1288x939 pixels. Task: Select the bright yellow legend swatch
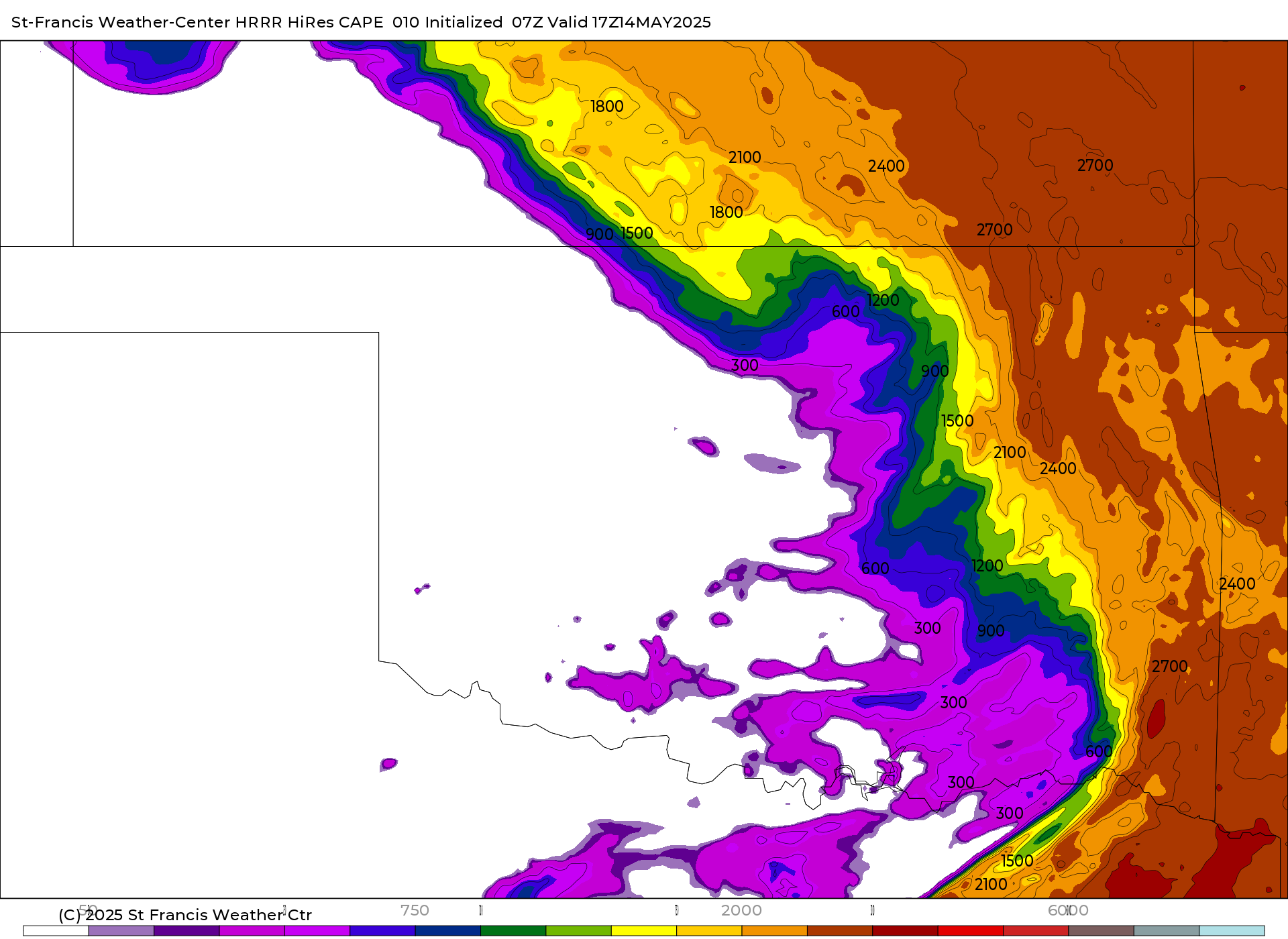[644, 930]
